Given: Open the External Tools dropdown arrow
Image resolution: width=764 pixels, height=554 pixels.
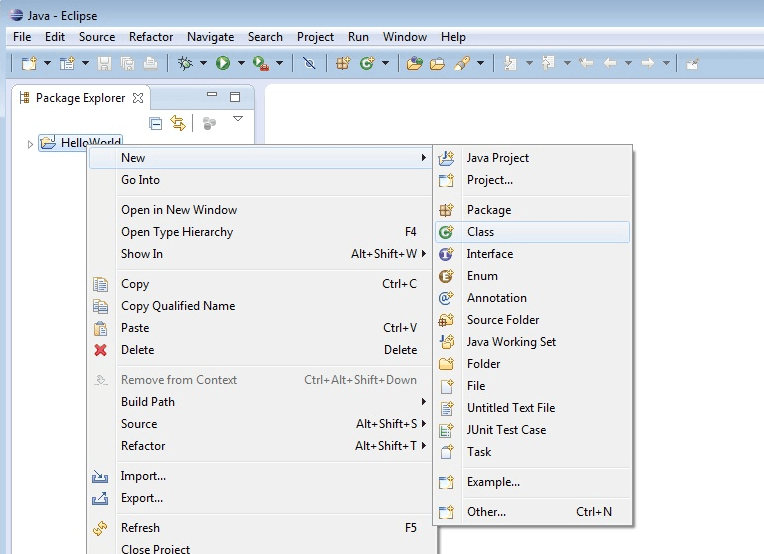Looking at the screenshot, I should [279, 63].
